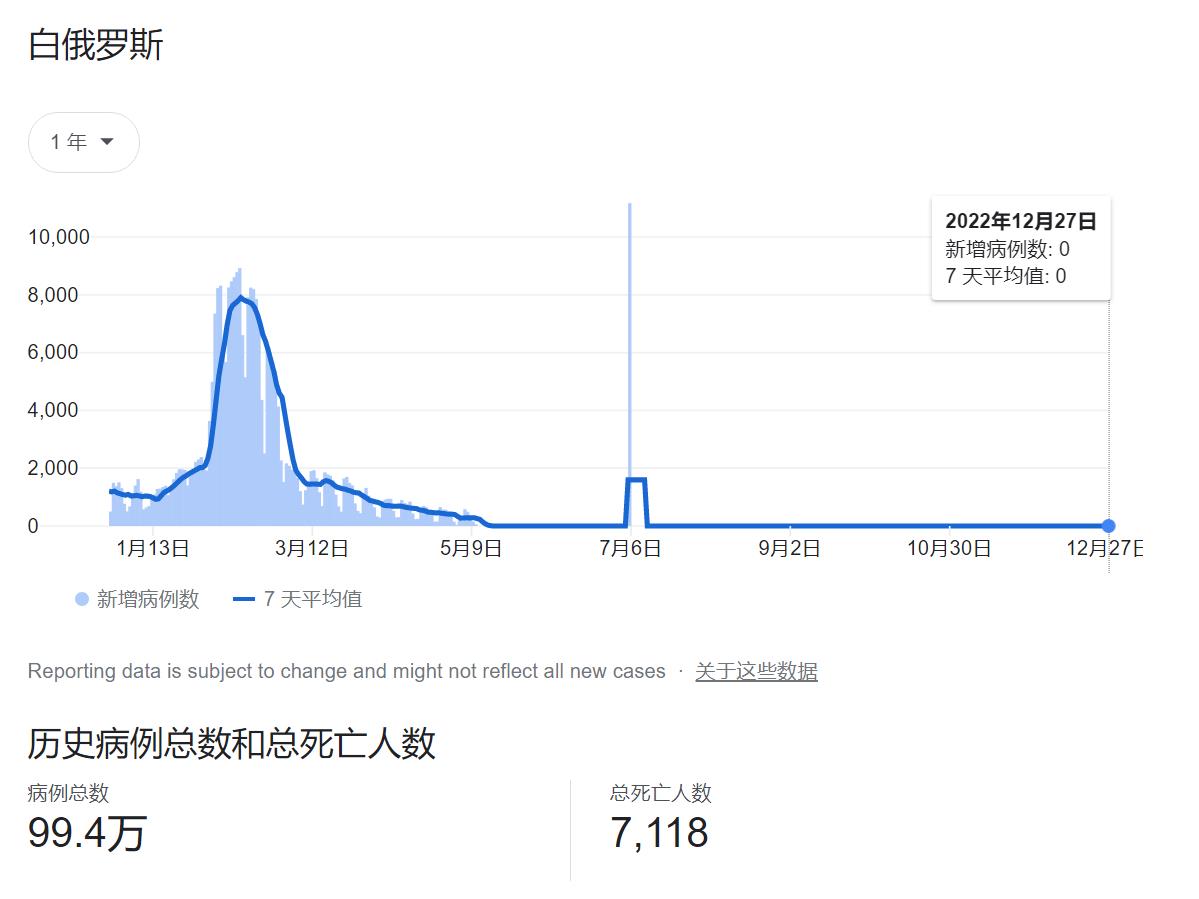Click the 2022年12月27日 tooltip box
Screen dimensions: 1199x899
coord(1021,248)
